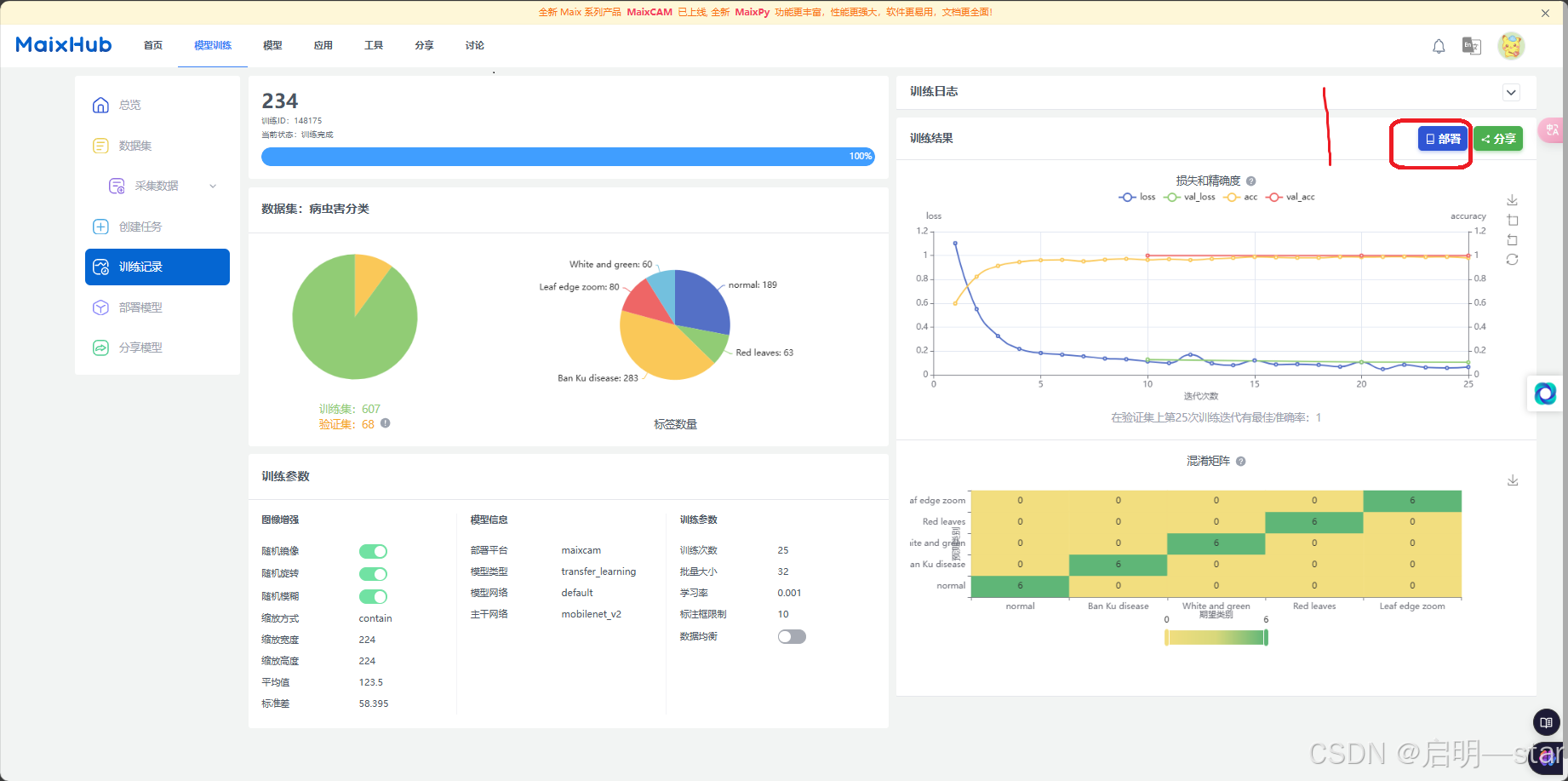Close the top announcement banner
This screenshot has width=1568, height=781.
(x=1545, y=13)
